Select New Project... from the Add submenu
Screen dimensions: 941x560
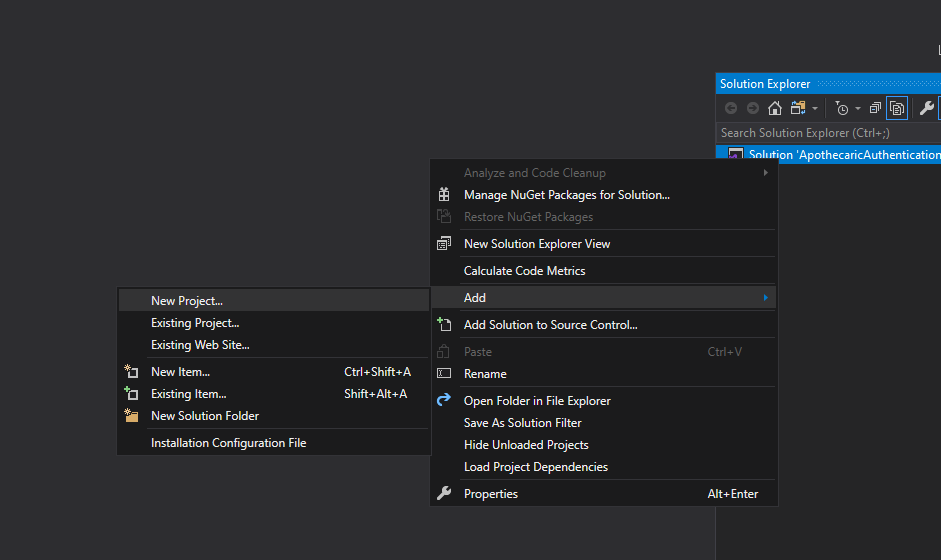coord(187,301)
